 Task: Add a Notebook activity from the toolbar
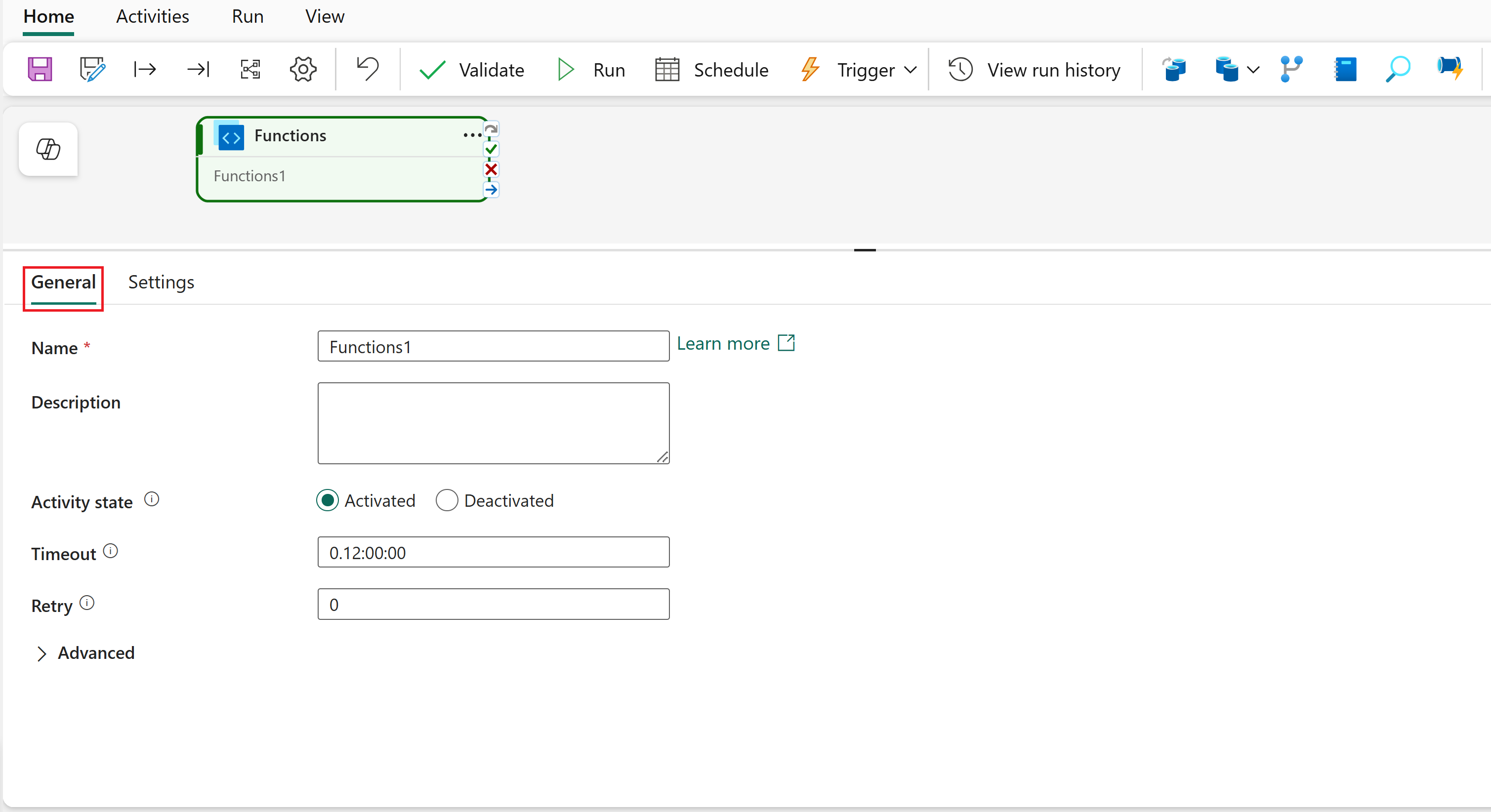tap(1346, 69)
